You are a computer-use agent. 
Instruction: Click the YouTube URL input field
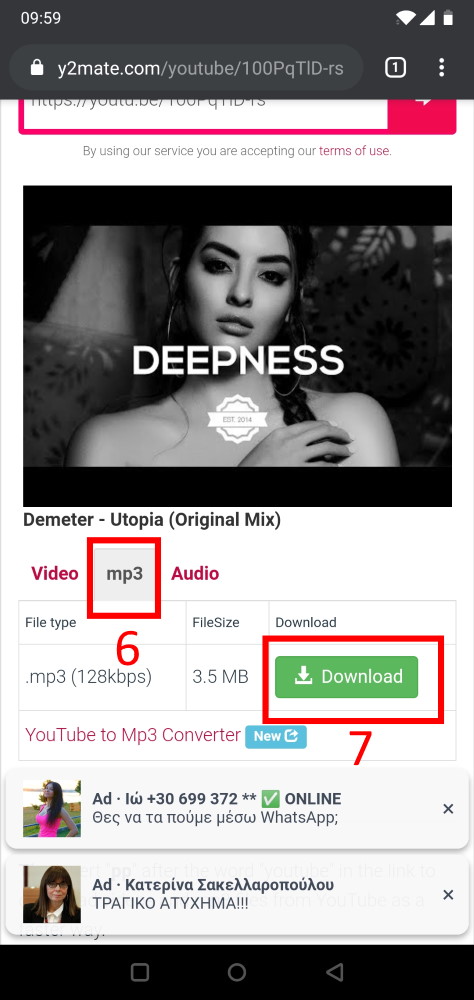205,110
